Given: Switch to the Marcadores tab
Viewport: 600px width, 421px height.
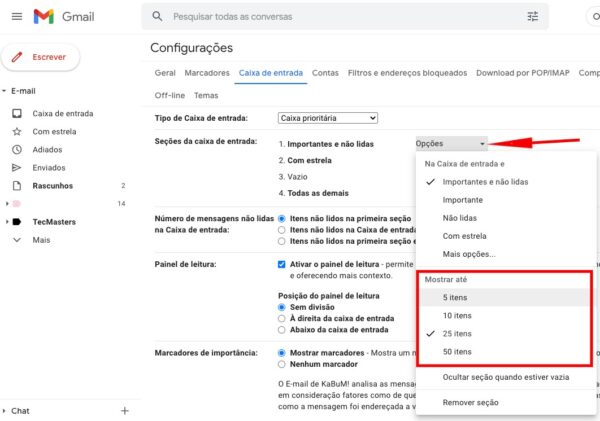Looking at the screenshot, I should pos(207,73).
